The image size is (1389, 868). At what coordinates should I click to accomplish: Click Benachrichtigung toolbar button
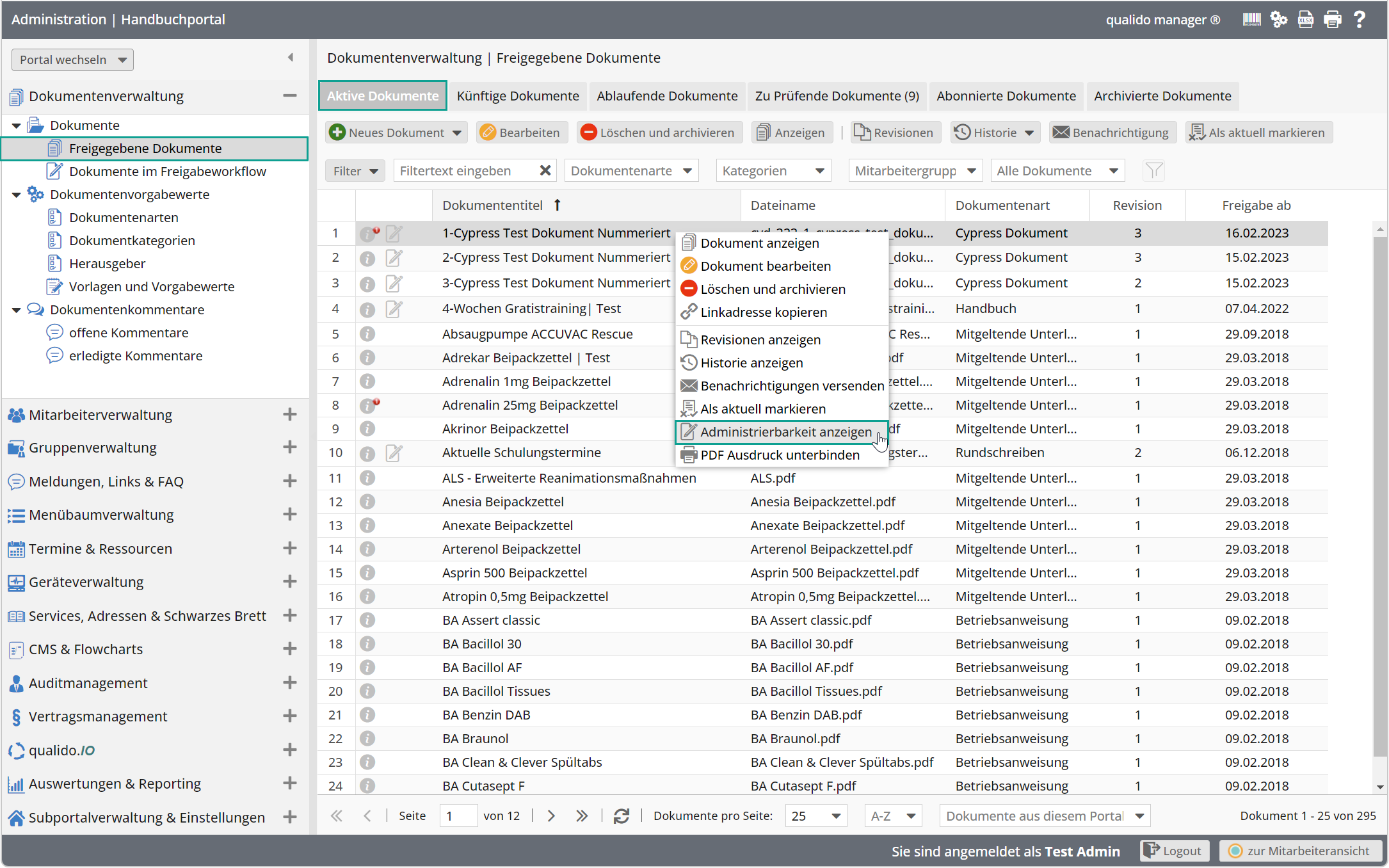(x=1112, y=133)
